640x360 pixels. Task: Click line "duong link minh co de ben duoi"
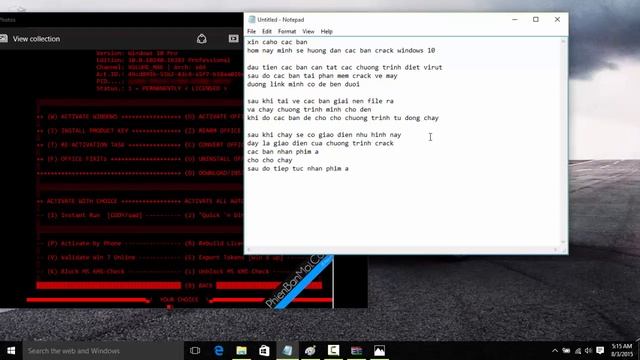click(303, 84)
